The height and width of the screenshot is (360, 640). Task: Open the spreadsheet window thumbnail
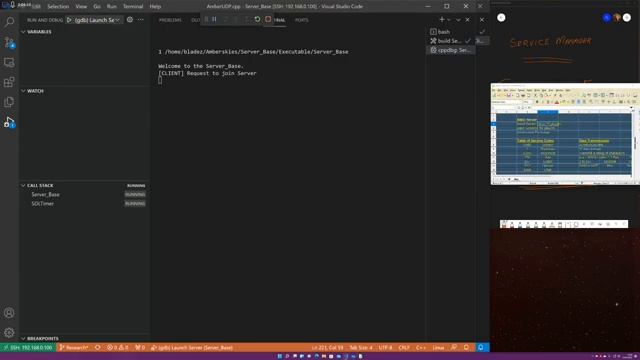(x=565, y=134)
